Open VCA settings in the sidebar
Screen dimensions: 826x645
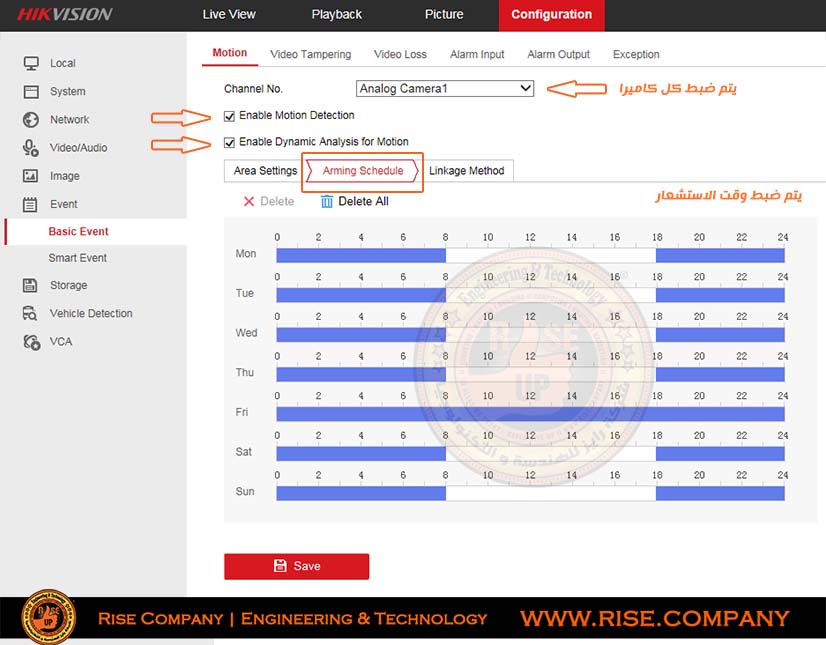61,342
